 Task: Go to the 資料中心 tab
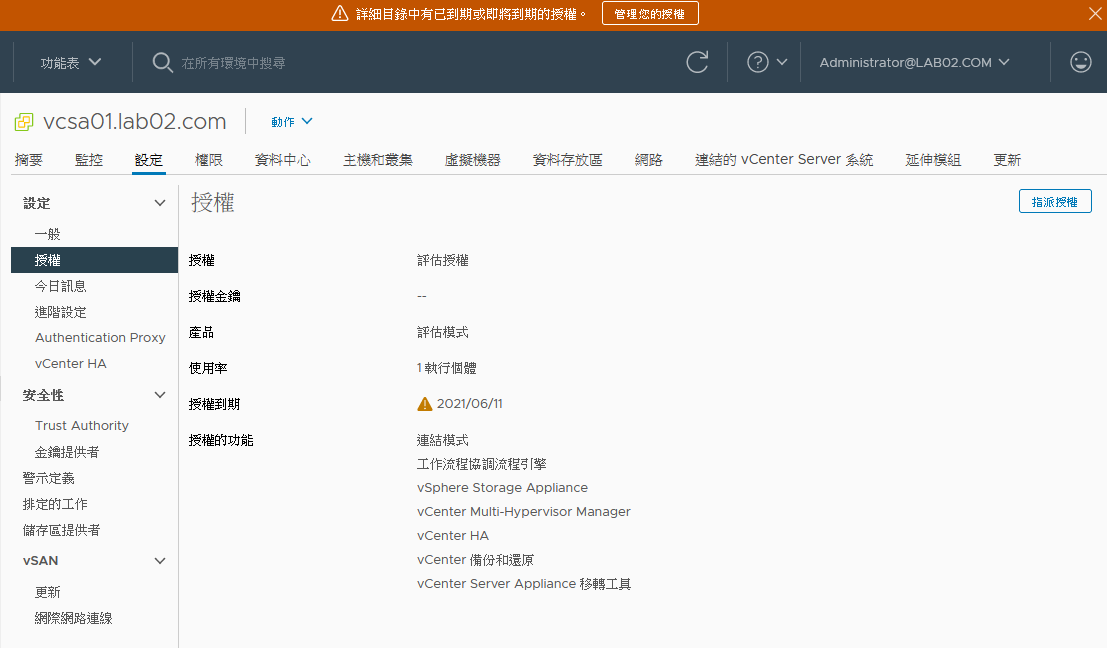click(x=282, y=160)
